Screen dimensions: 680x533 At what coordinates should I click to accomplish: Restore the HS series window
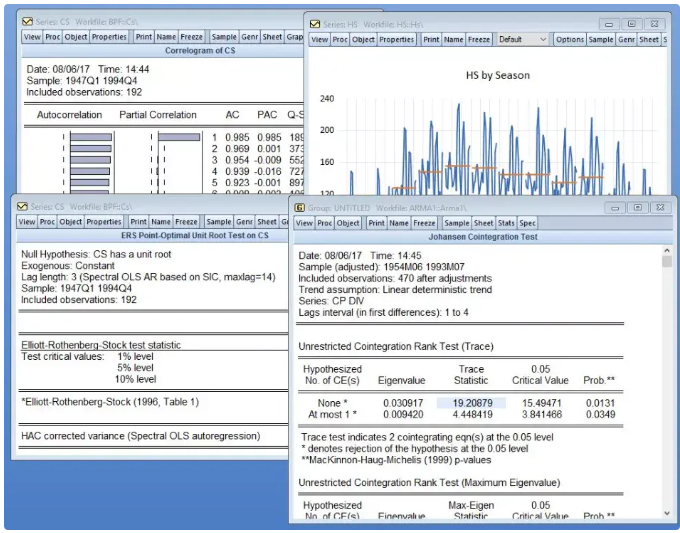click(631, 24)
